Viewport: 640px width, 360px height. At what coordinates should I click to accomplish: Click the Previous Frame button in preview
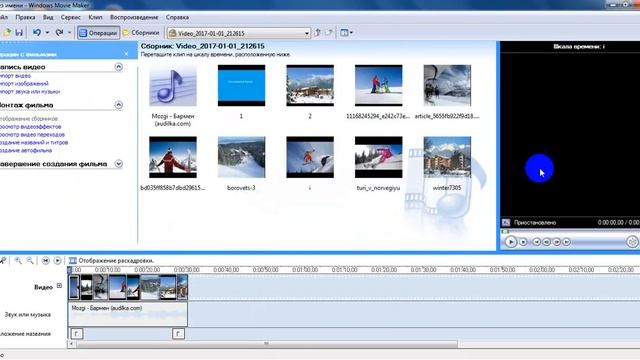[x=547, y=242]
